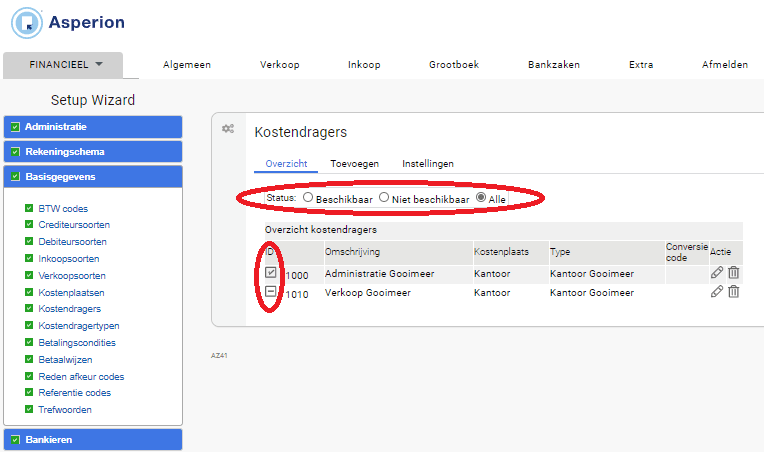The width and height of the screenshot is (764, 452).
Task: Open the Betalingscondities link
Action: coord(77,342)
